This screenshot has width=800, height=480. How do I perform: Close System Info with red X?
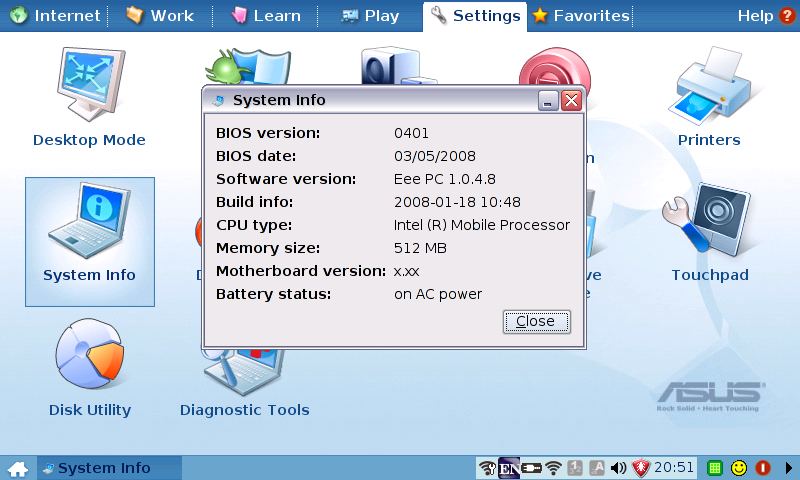click(571, 100)
